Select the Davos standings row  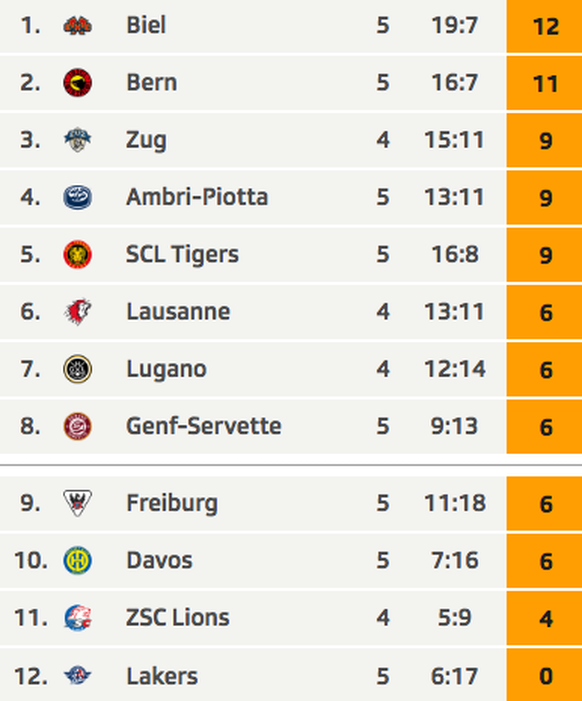[291, 561]
